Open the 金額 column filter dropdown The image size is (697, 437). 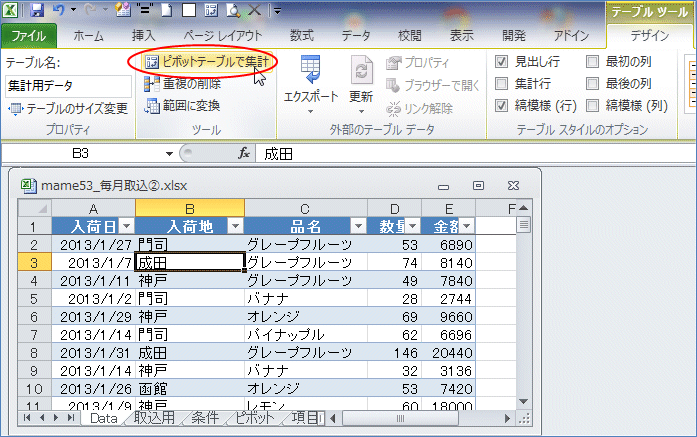466,226
